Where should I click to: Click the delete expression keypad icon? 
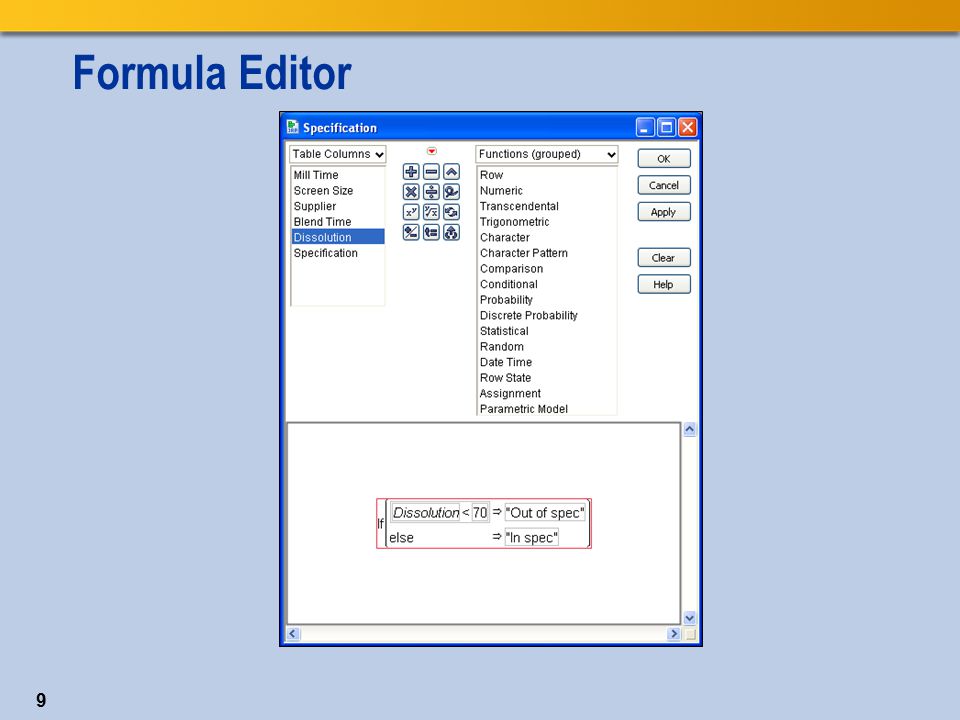451,192
